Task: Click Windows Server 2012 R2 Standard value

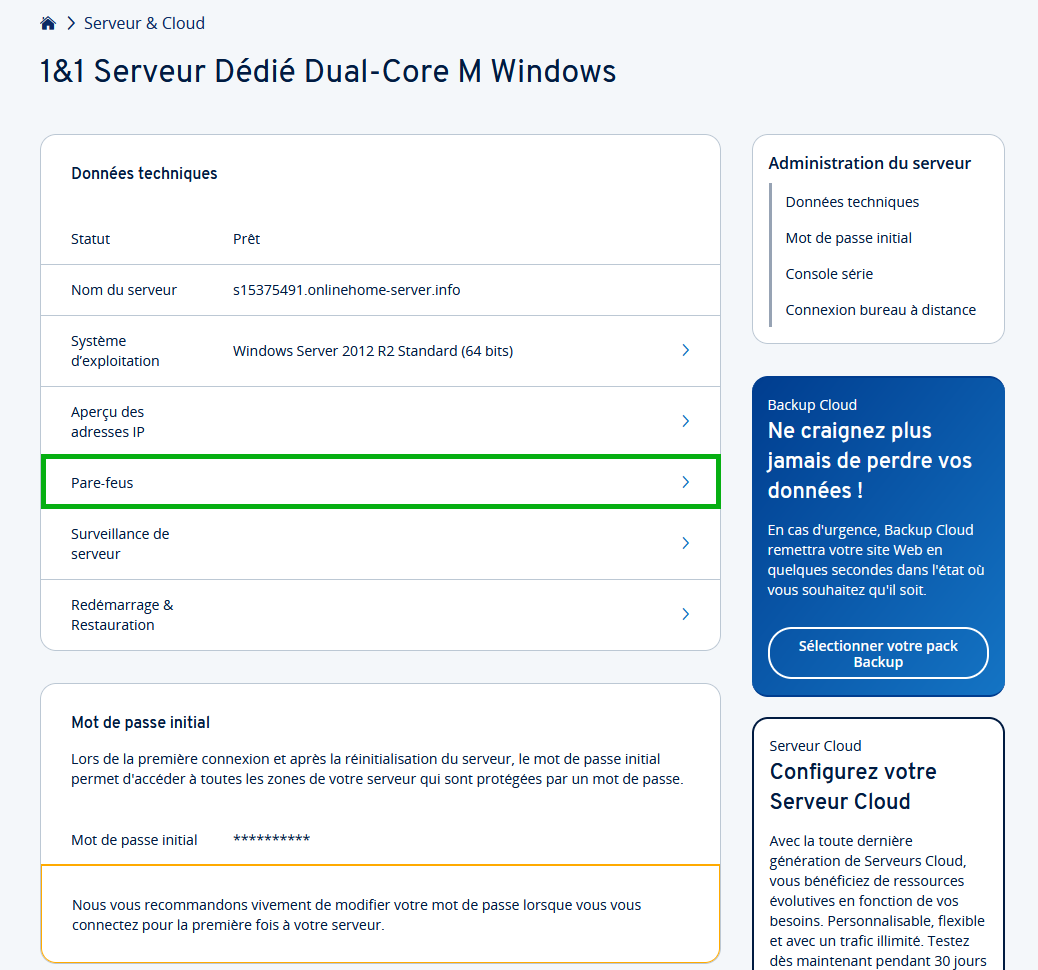Action: [373, 351]
